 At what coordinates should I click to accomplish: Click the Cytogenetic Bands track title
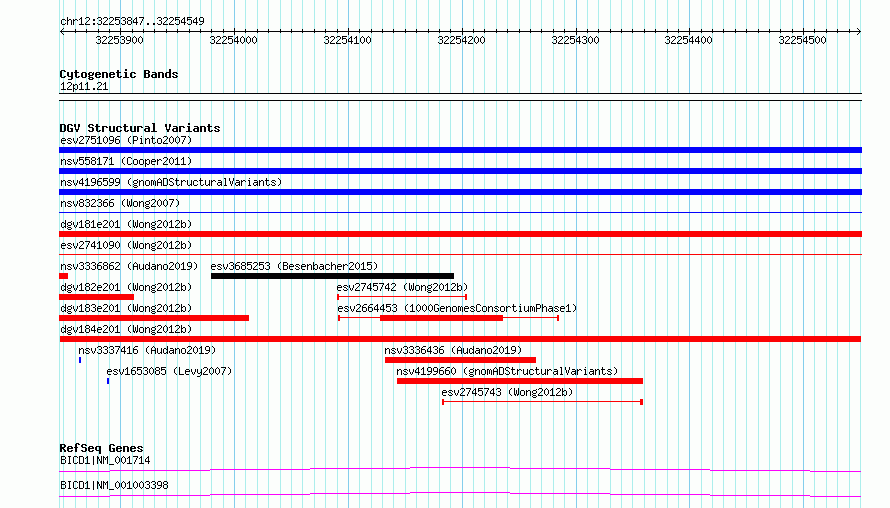[x=119, y=74]
